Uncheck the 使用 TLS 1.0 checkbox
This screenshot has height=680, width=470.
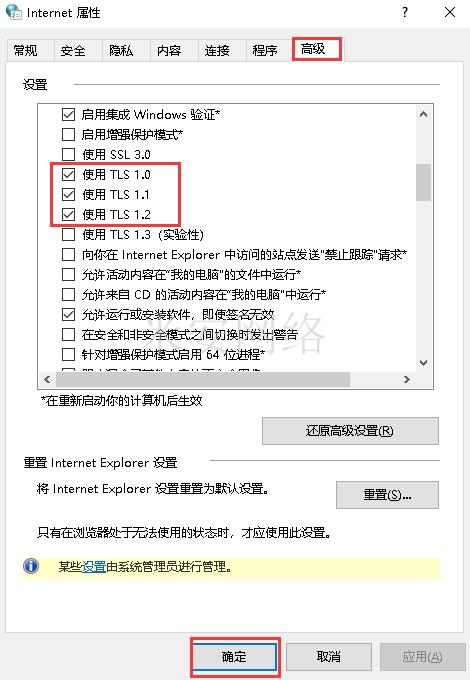69,175
